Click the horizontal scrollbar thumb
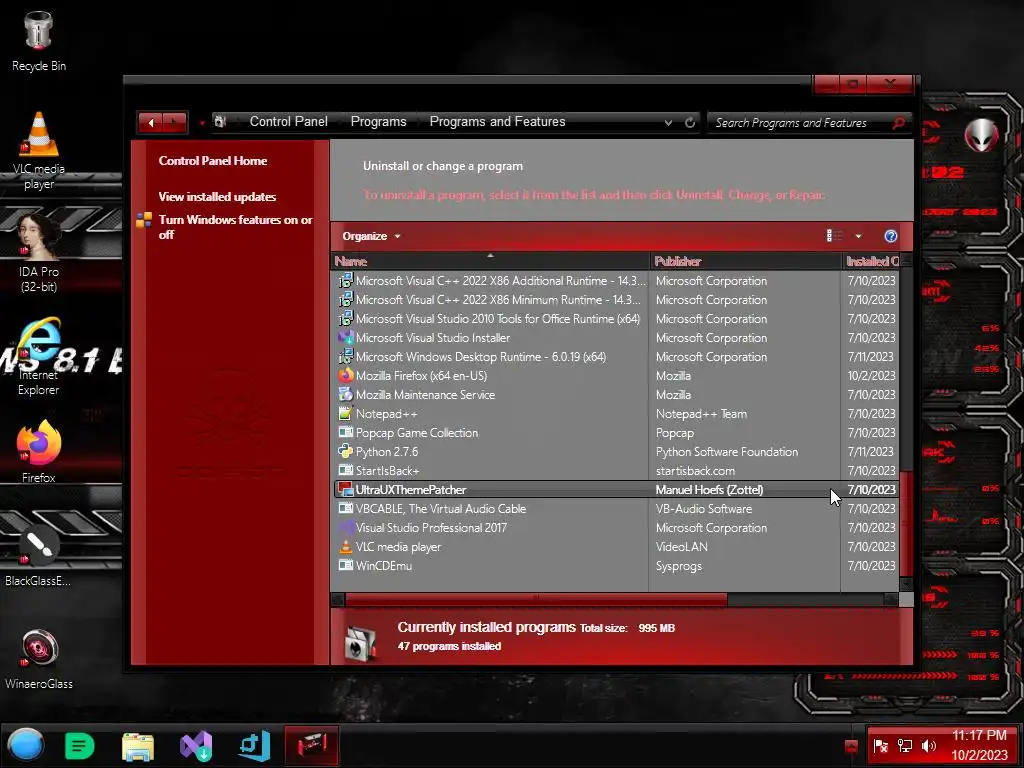Image resolution: width=1024 pixels, height=768 pixels. (536, 598)
